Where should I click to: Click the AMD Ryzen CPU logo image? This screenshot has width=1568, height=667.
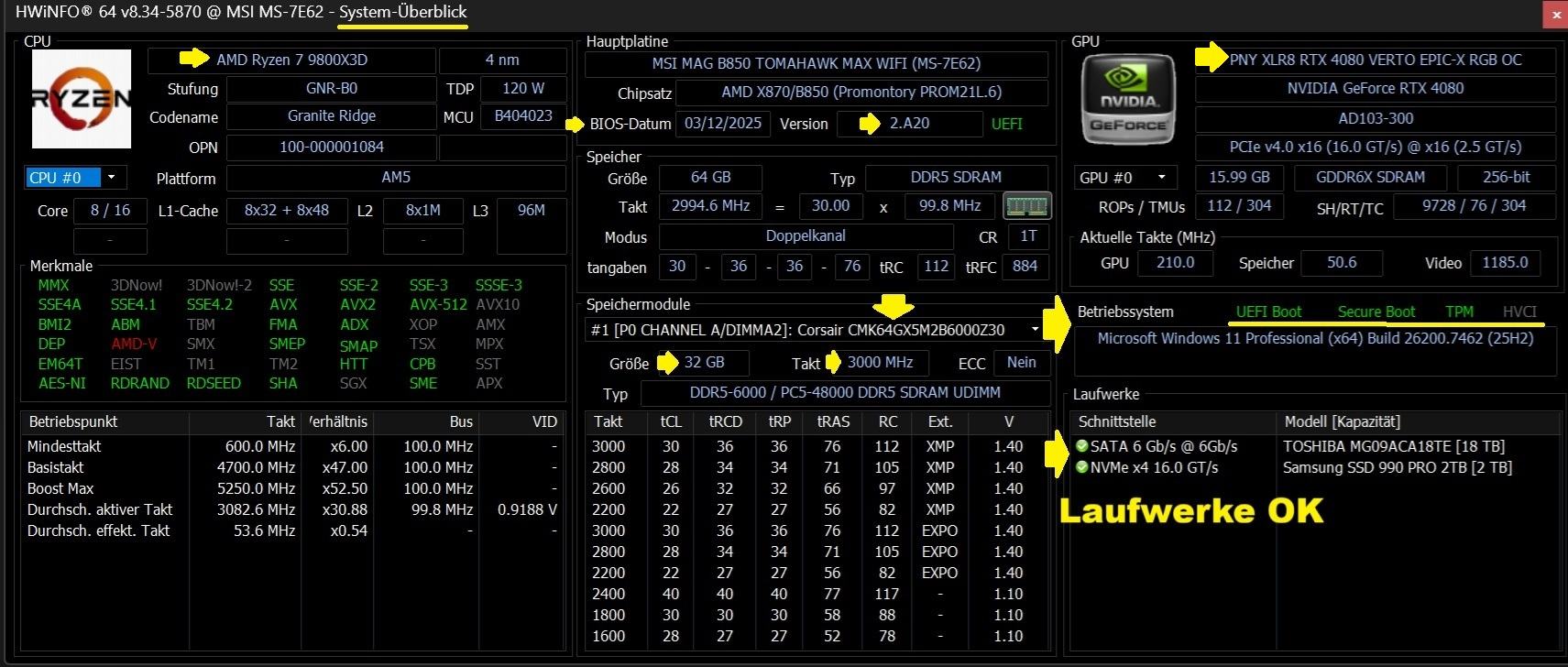(x=82, y=99)
